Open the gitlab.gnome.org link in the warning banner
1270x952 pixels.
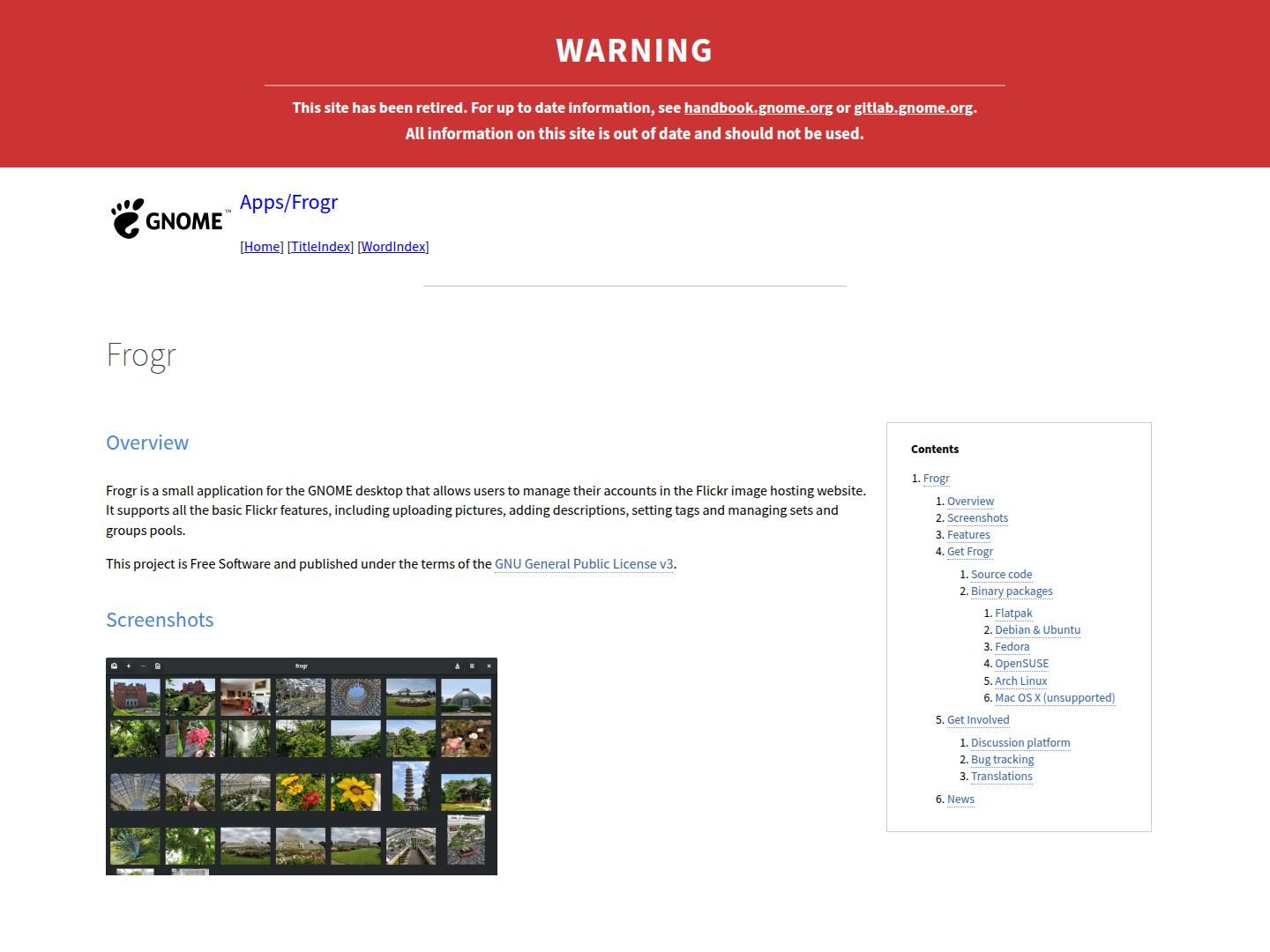pyautogui.click(x=913, y=108)
